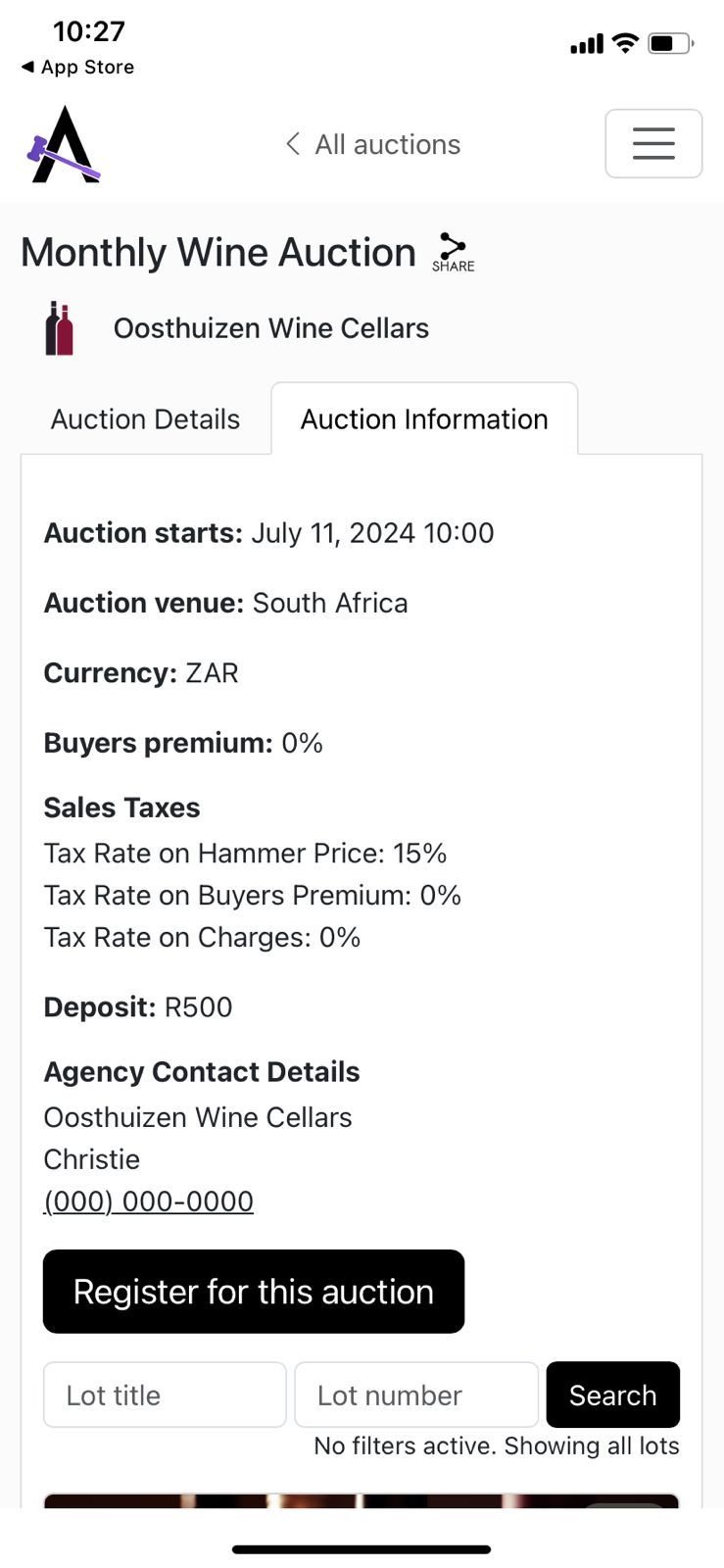Tap the Oosthuizen Wine Cellars agency name
Image resolution: width=724 pixels, height=1568 pixels.
coord(271,328)
